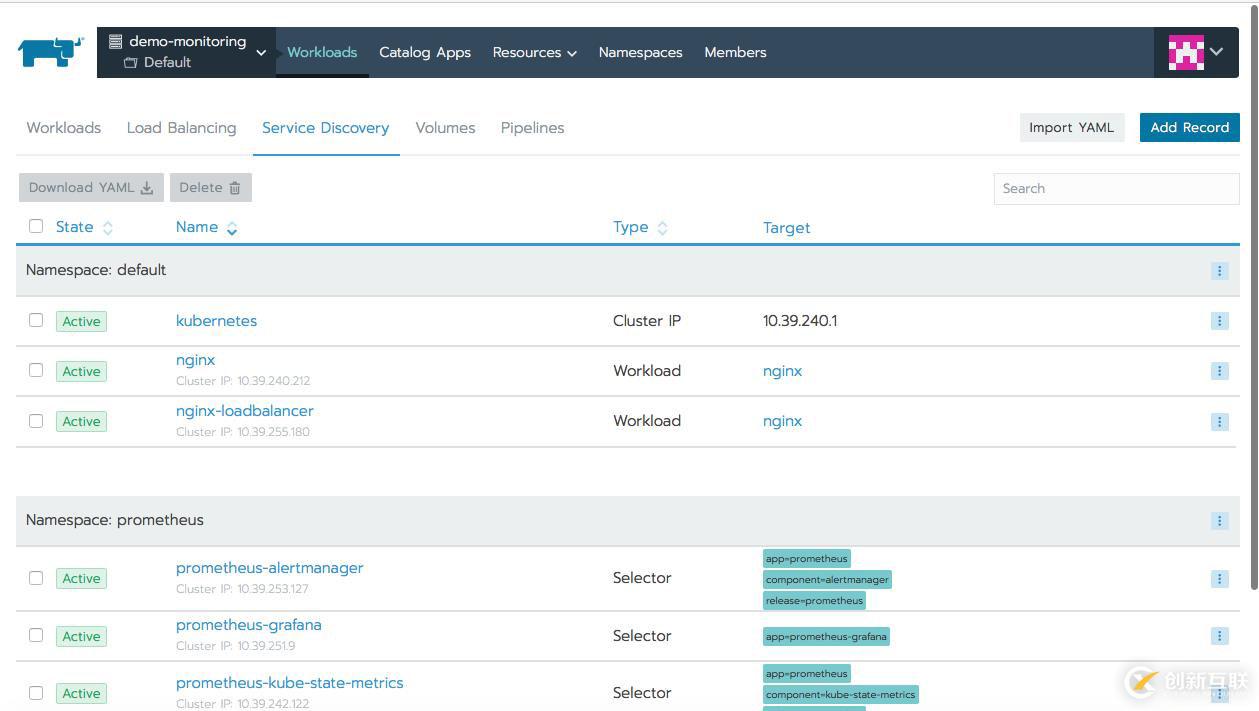Open the Resources dropdown menu
Viewport: 1259px width, 711px height.
[x=534, y=52]
